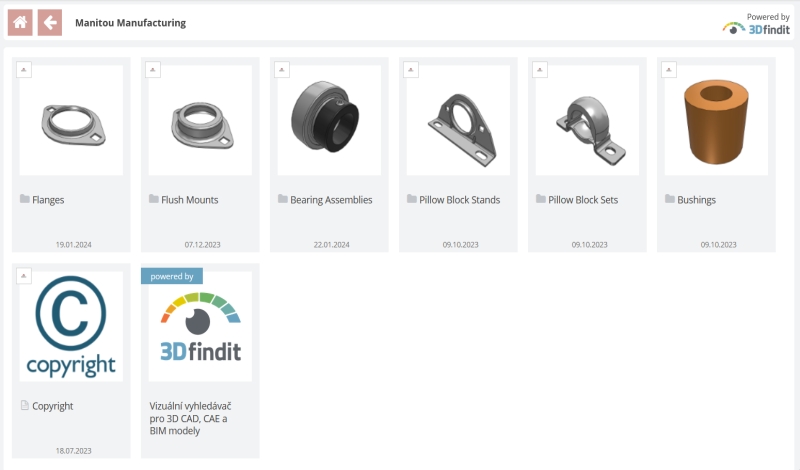
Task: Click the small badge icon on Bushings tile
Action: point(669,70)
